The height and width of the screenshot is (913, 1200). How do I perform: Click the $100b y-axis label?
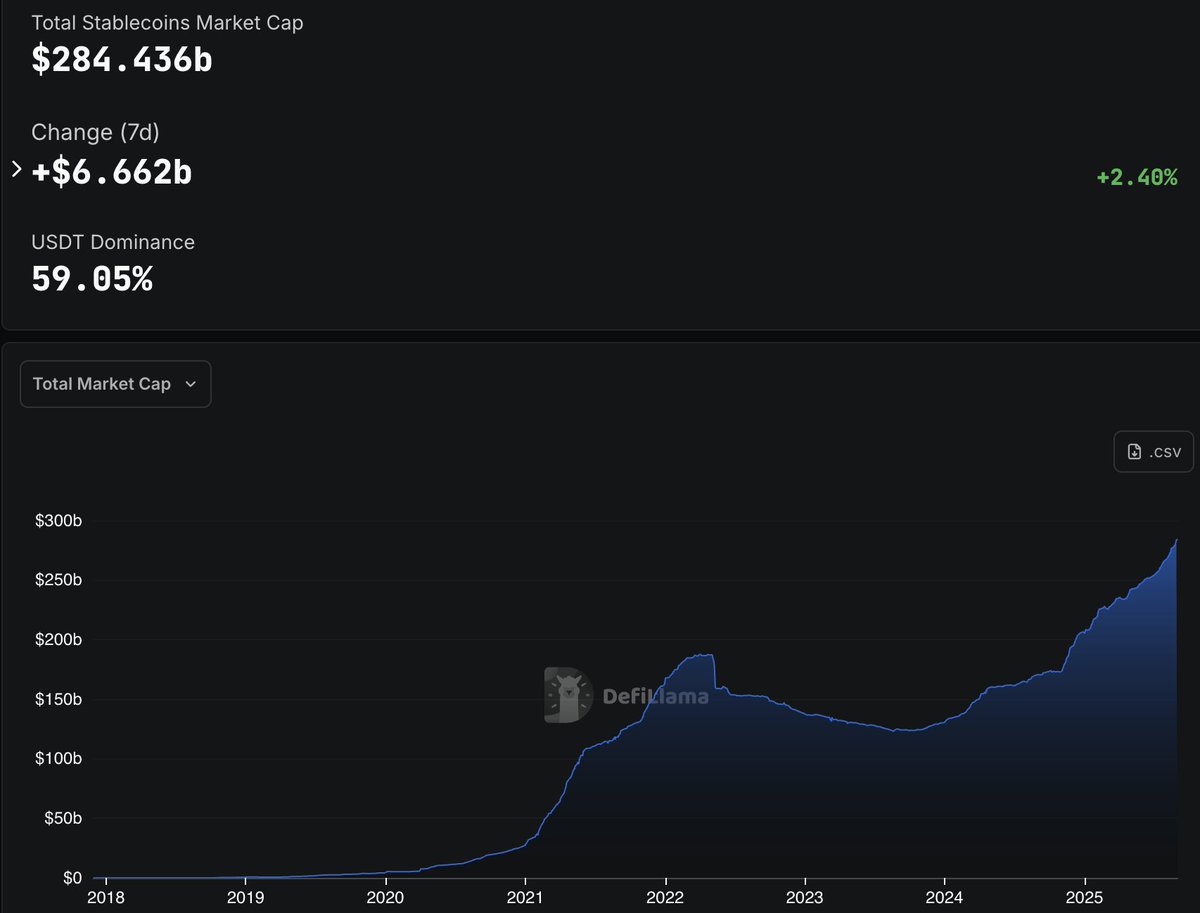coord(61,759)
